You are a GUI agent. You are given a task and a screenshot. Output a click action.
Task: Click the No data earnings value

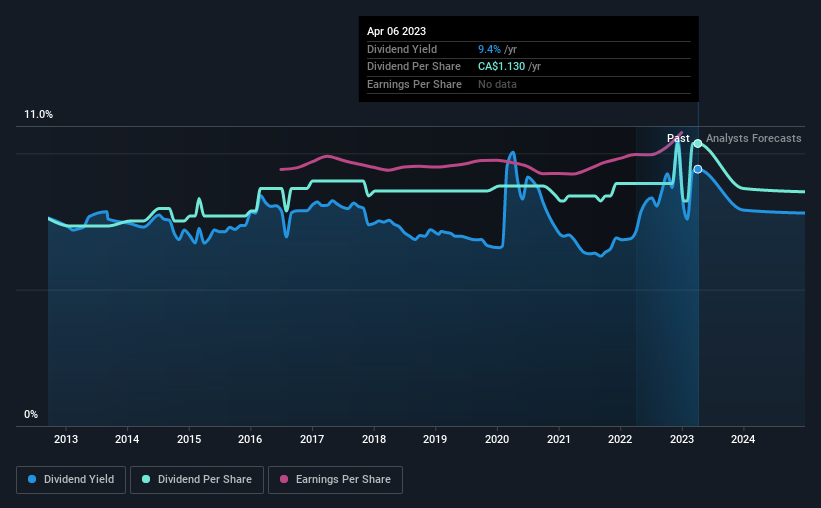[497, 84]
